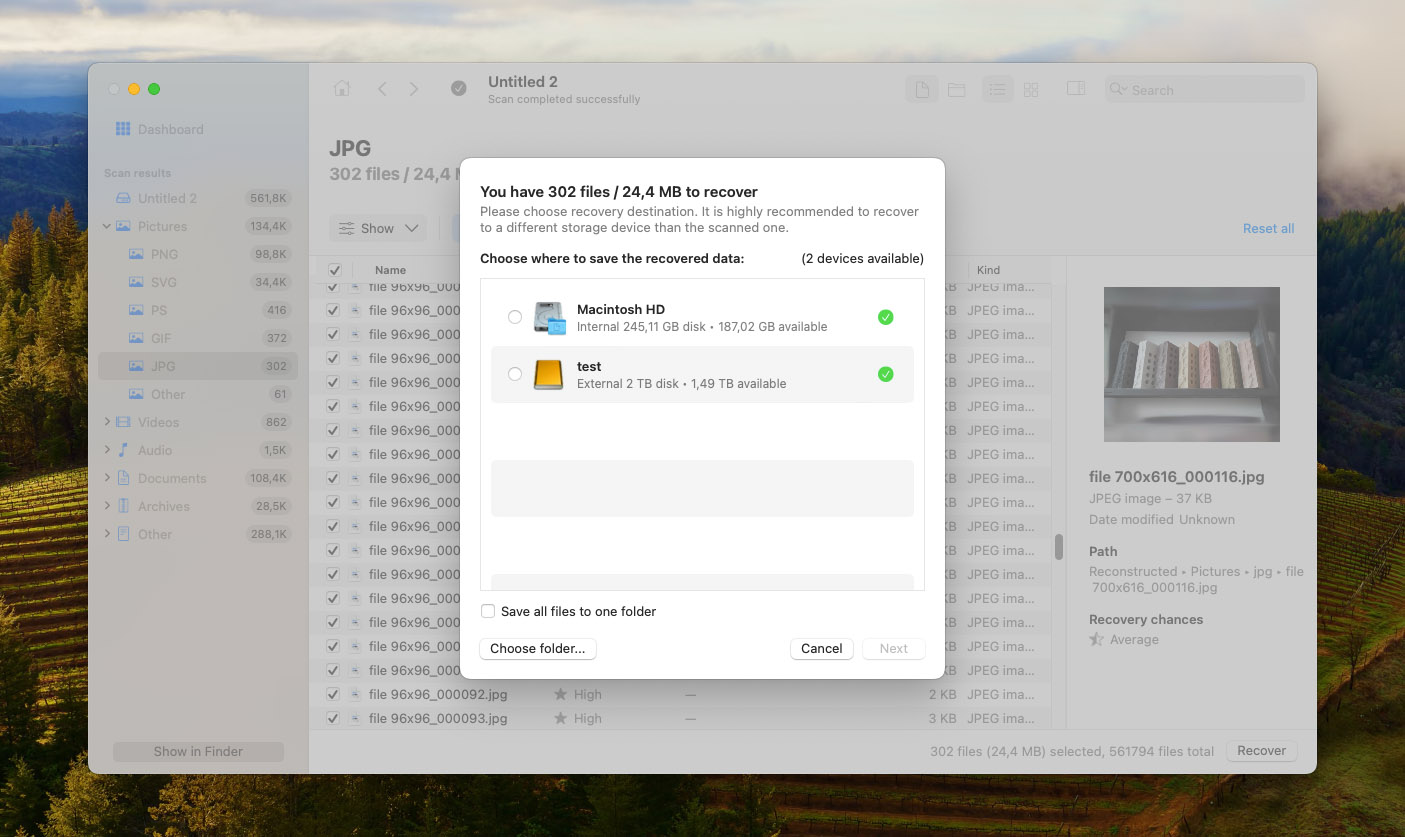Image resolution: width=1405 pixels, height=837 pixels.
Task: Click the image preview thumbnail
Action: (1191, 364)
